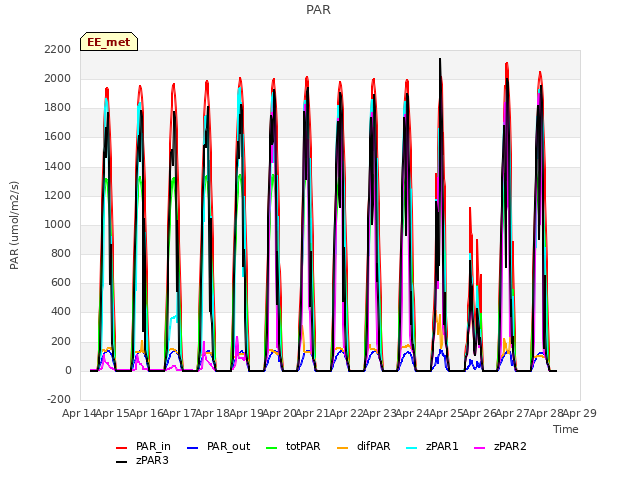Click the PAR (umol/m2/s) y-axis label
Viewport: 640px width, 480px height.
pos(14,225)
